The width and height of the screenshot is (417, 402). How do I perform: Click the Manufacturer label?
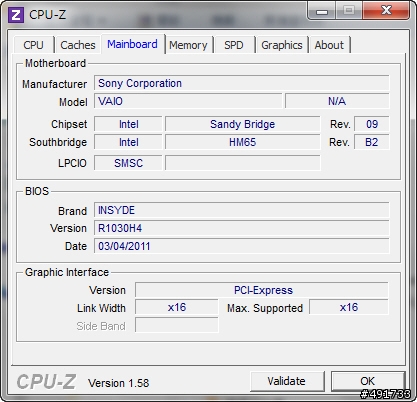[54, 84]
